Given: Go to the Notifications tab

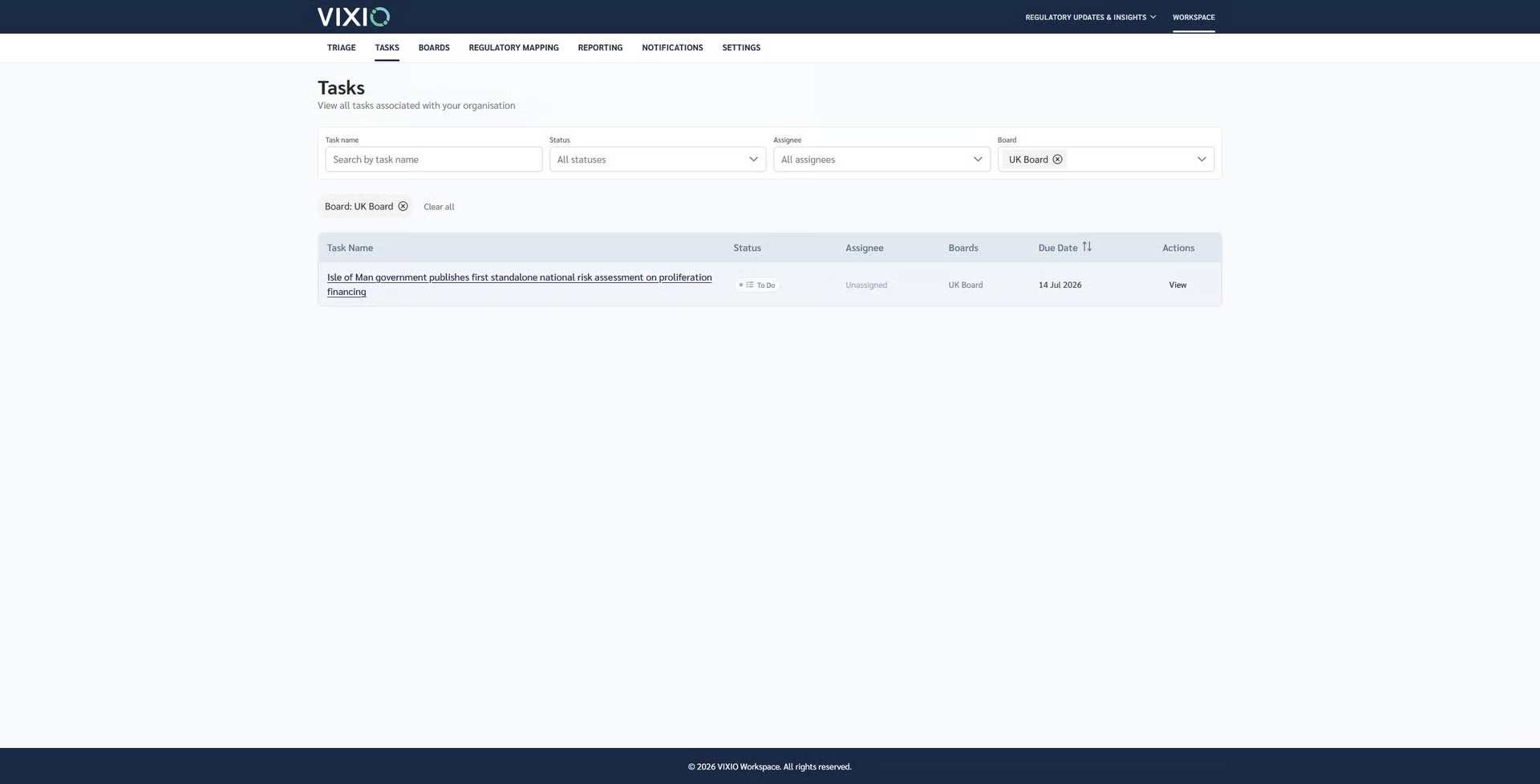Looking at the screenshot, I should tap(672, 48).
